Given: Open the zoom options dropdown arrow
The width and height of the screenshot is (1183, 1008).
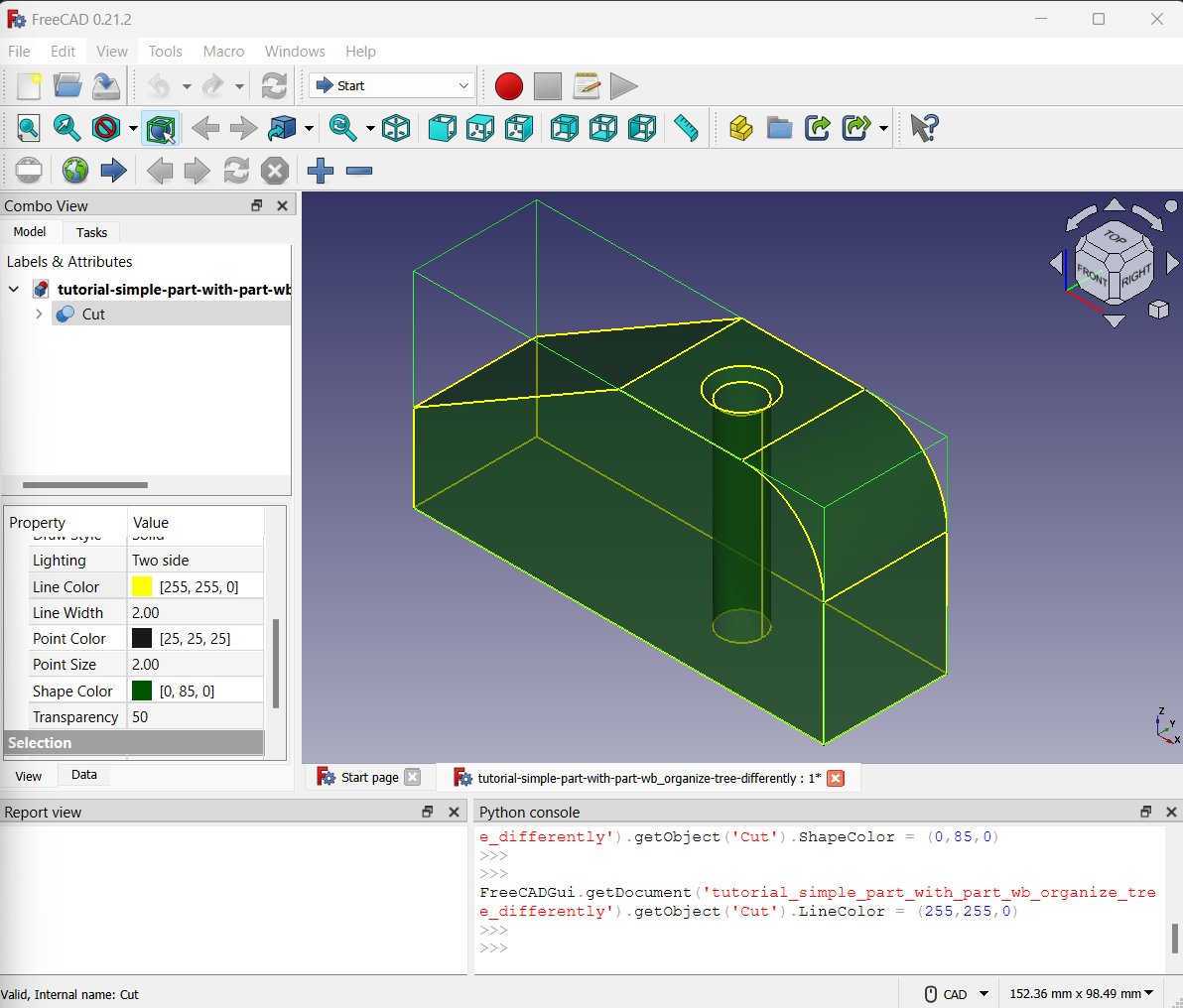Looking at the screenshot, I should click(x=369, y=129).
